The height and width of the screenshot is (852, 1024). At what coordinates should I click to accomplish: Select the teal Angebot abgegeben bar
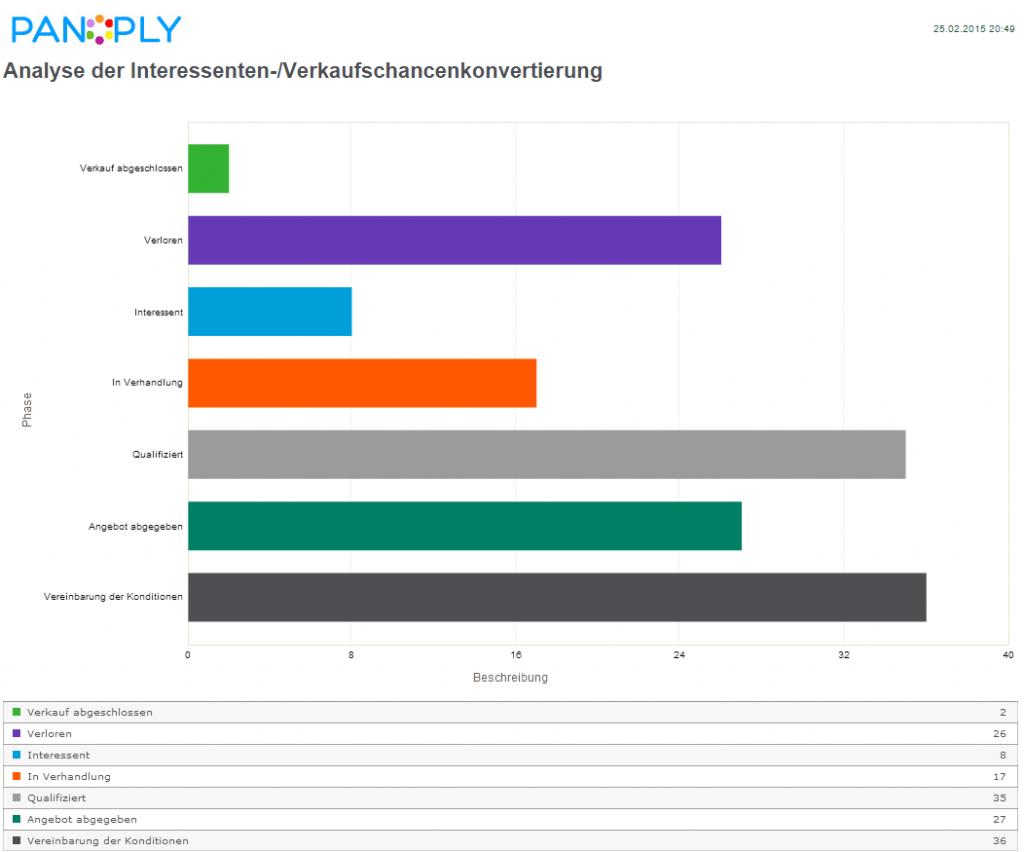pos(464,526)
